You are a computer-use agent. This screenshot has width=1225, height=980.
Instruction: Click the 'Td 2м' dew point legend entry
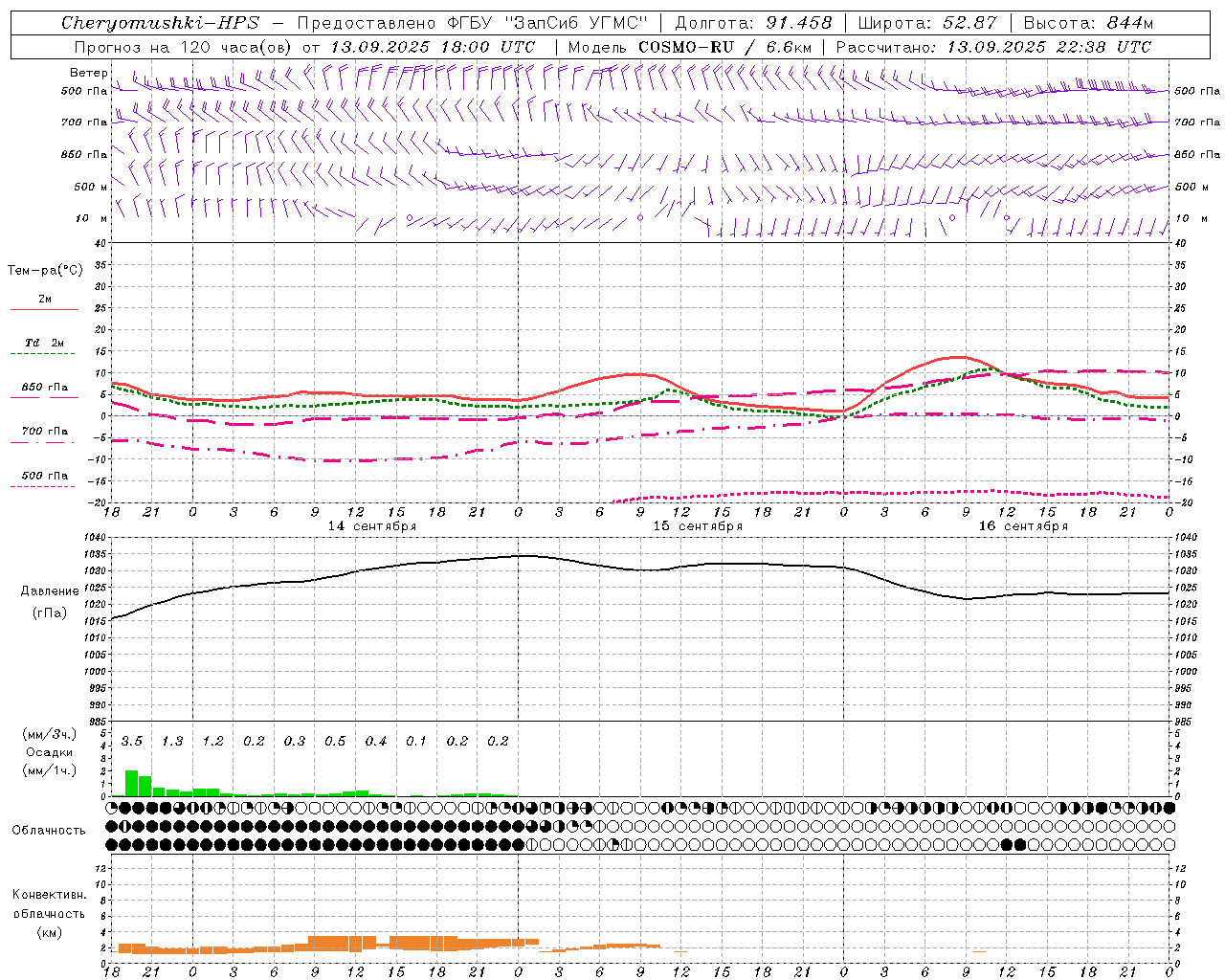[x=45, y=343]
